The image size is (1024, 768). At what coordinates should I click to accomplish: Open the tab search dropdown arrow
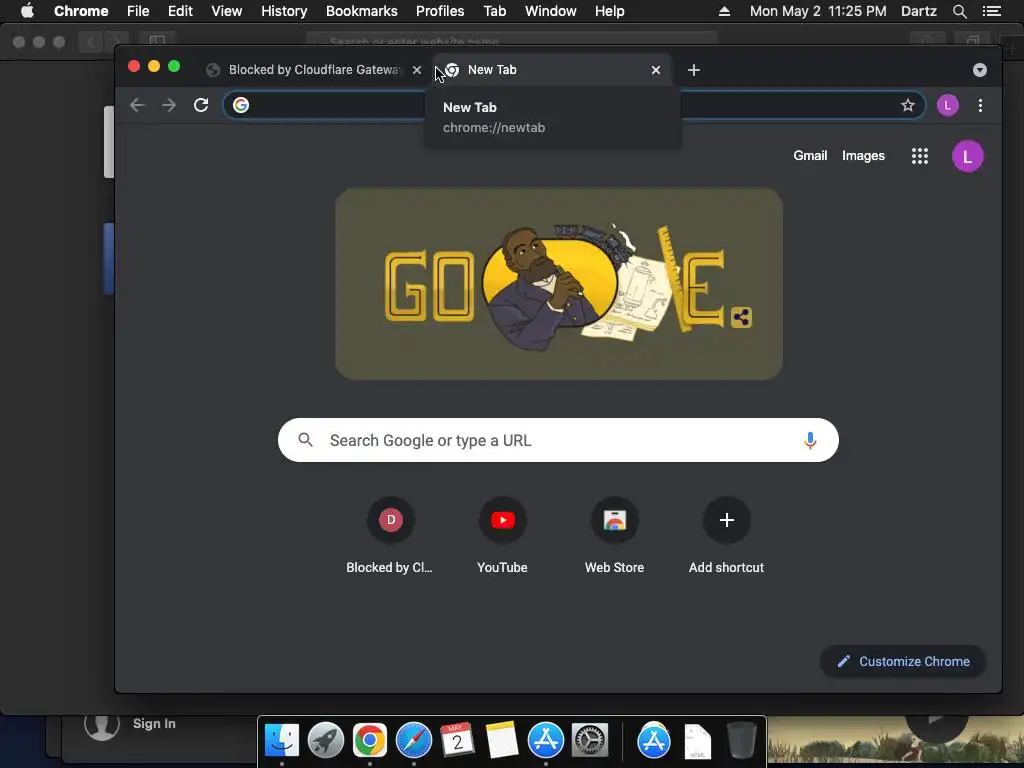980,70
